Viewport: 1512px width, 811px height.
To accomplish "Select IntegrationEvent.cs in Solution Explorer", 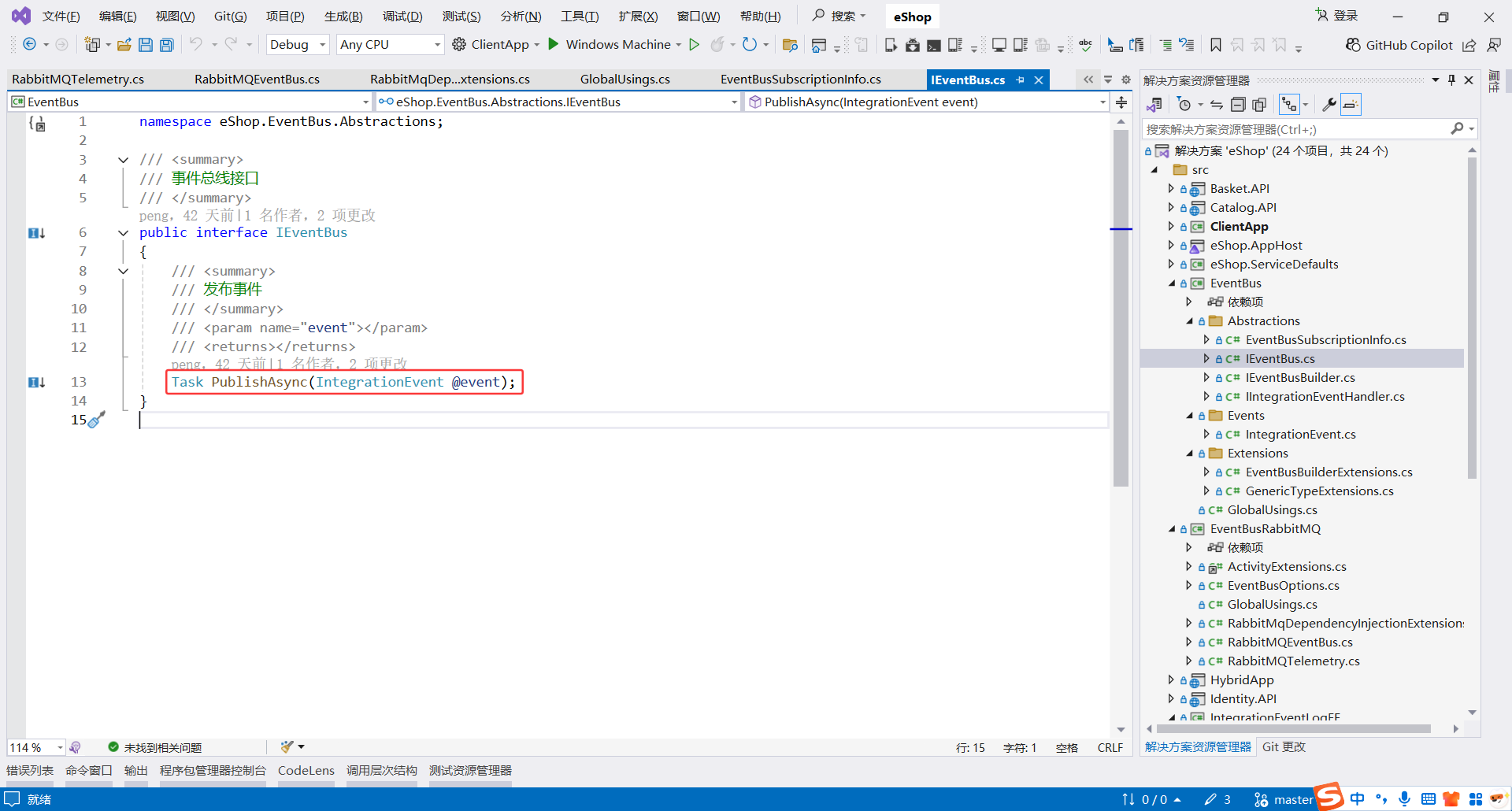I will tap(1300, 435).
